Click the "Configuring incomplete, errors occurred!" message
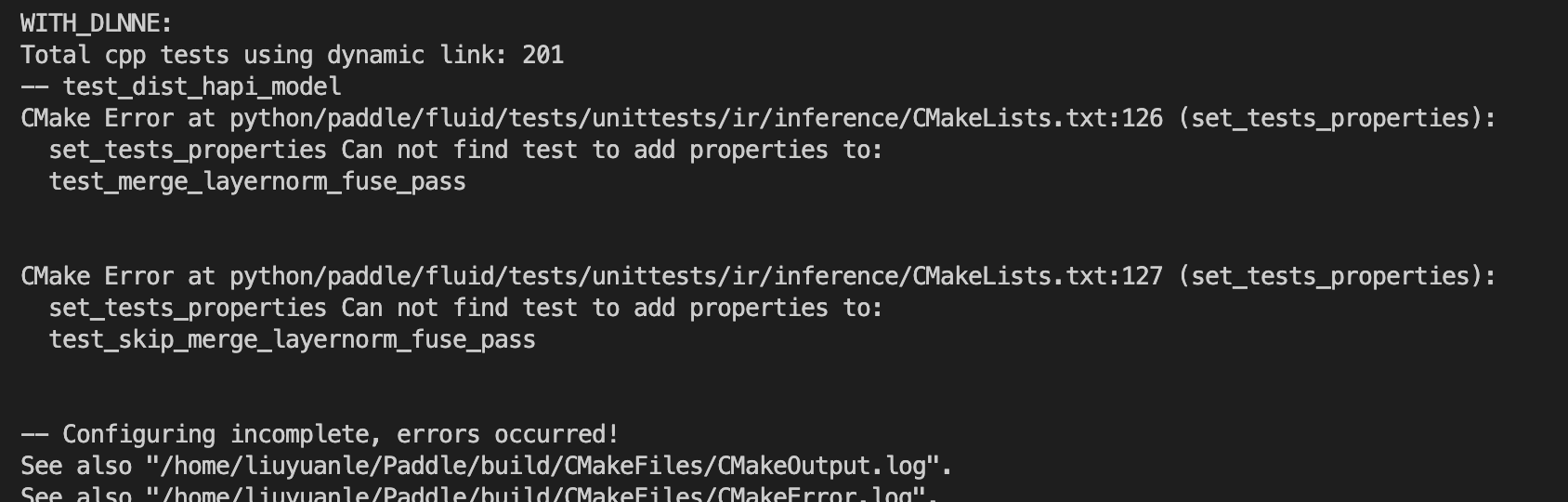1568x502 pixels. 340,434
